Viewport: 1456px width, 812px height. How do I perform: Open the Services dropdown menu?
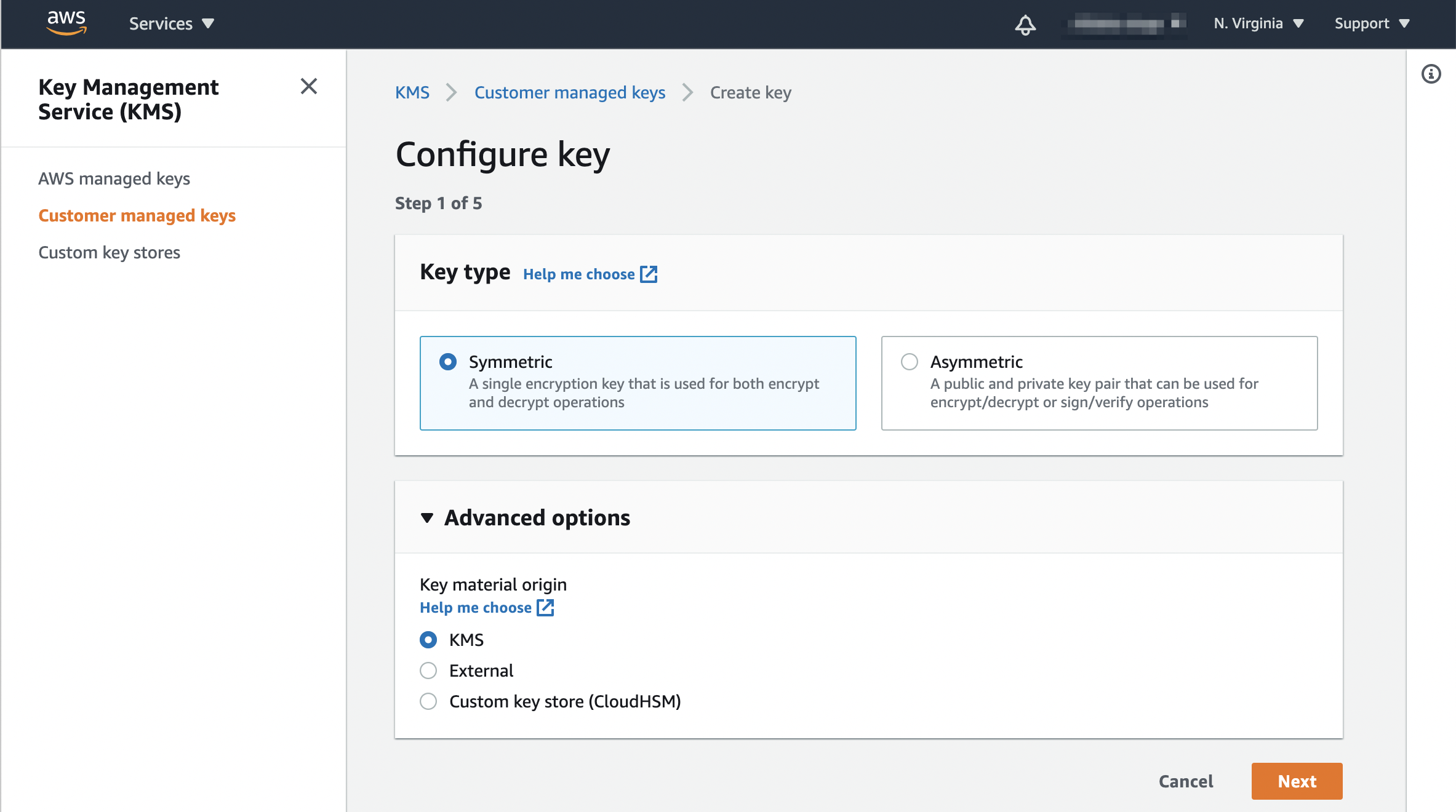coord(171,23)
